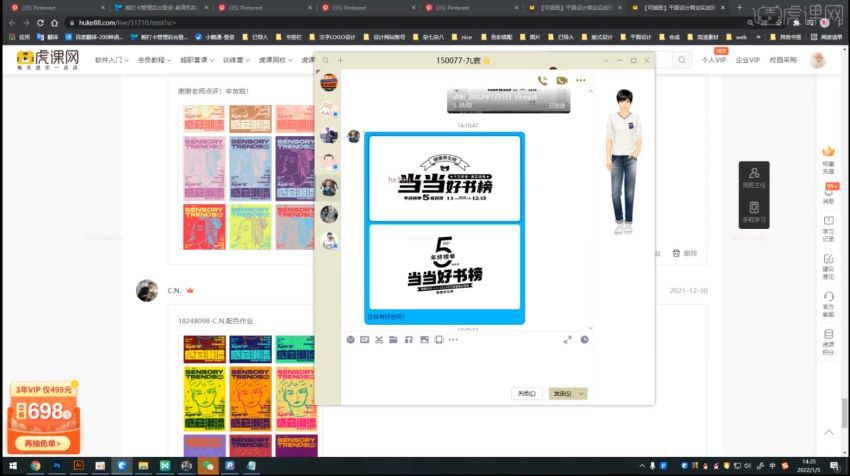Open C.N. user avatar in comments
Screen dimensions: 850x476
tap(147, 291)
